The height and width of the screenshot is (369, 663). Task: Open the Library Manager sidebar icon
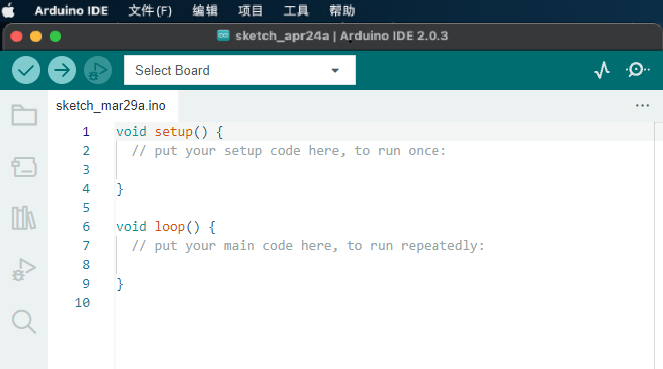[24, 218]
